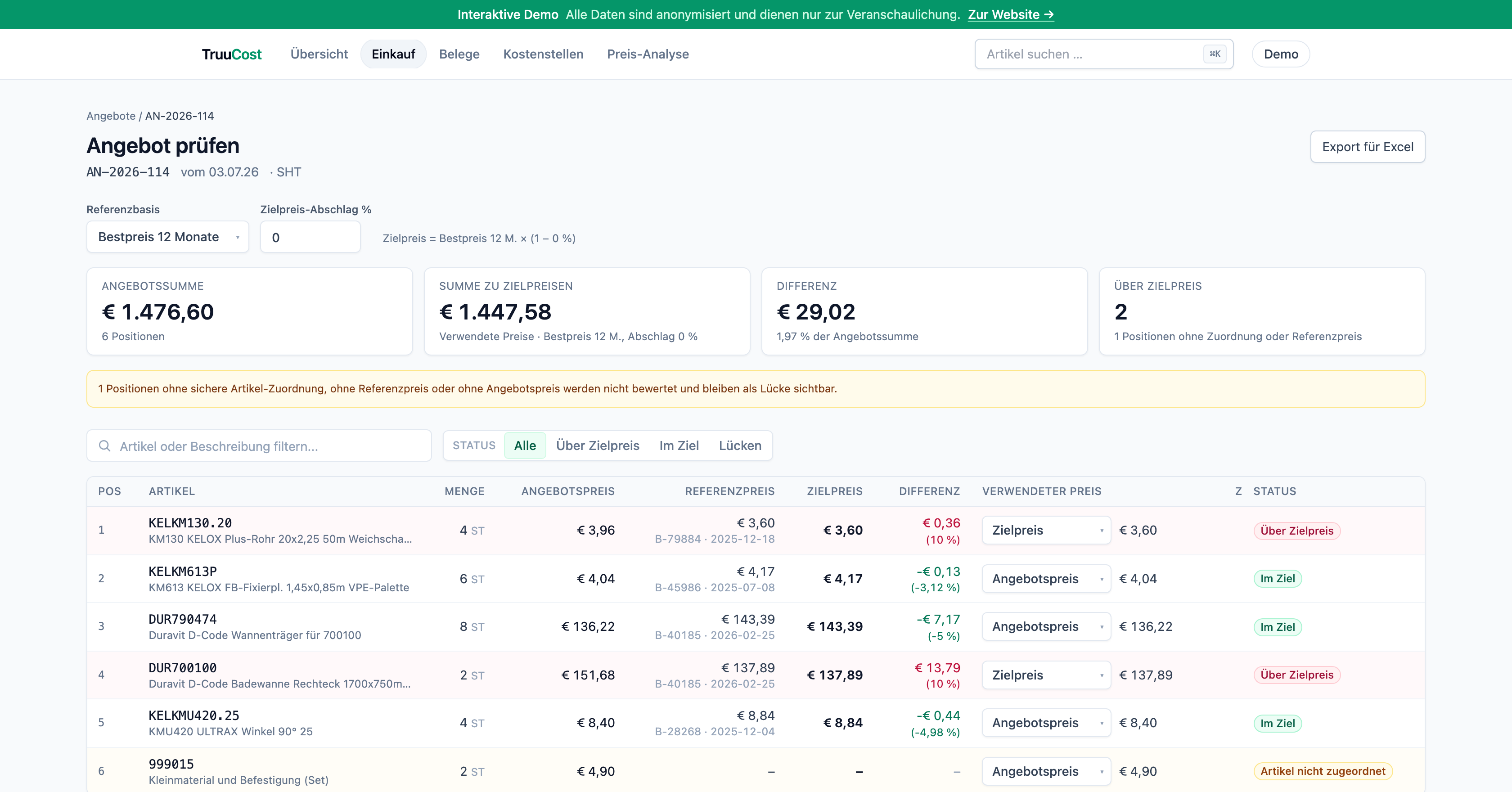1512x792 pixels.
Task: Open the Übersicht navigation tab
Action: point(319,54)
